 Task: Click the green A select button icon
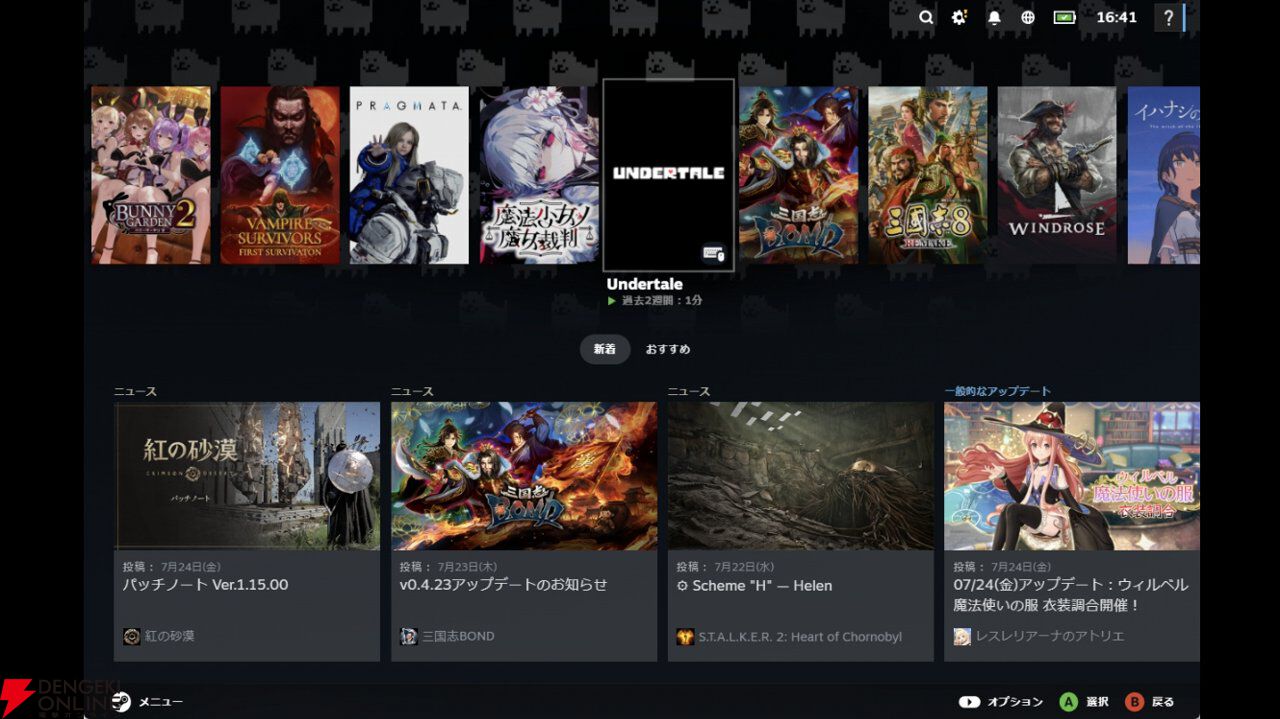[x=1069, y=701]
